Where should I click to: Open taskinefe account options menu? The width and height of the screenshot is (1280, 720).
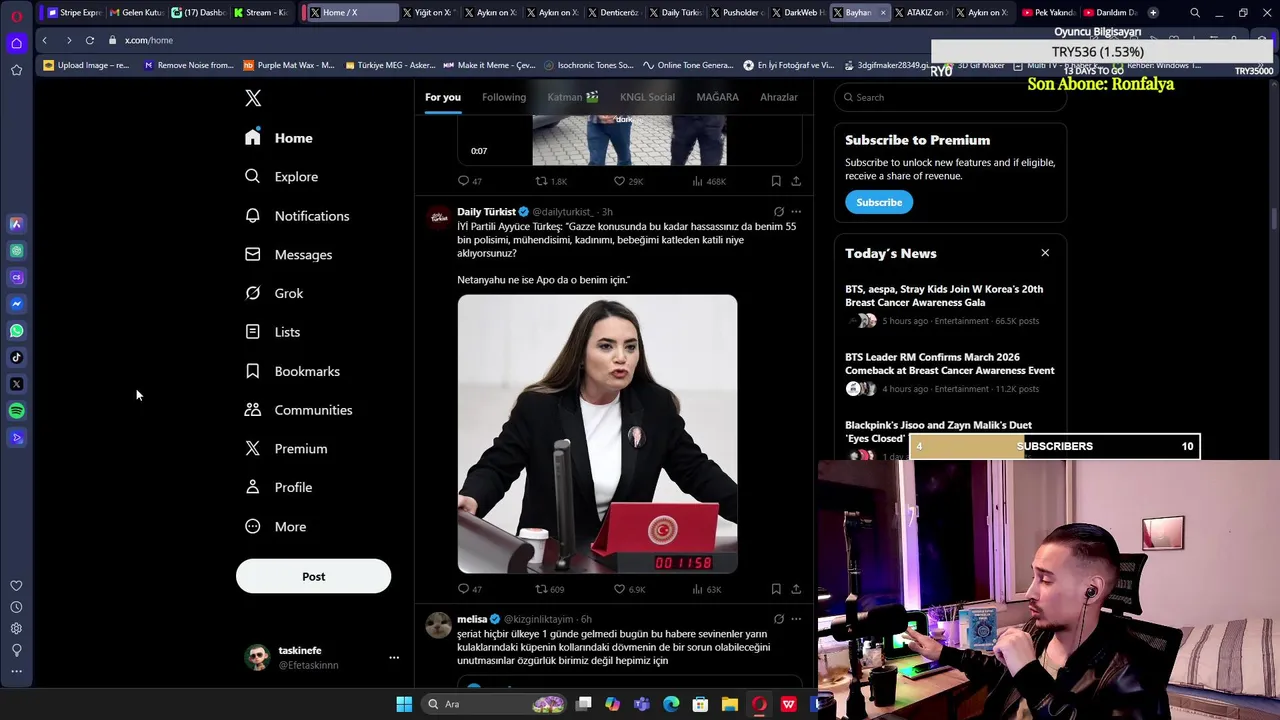tap(394, 657)
